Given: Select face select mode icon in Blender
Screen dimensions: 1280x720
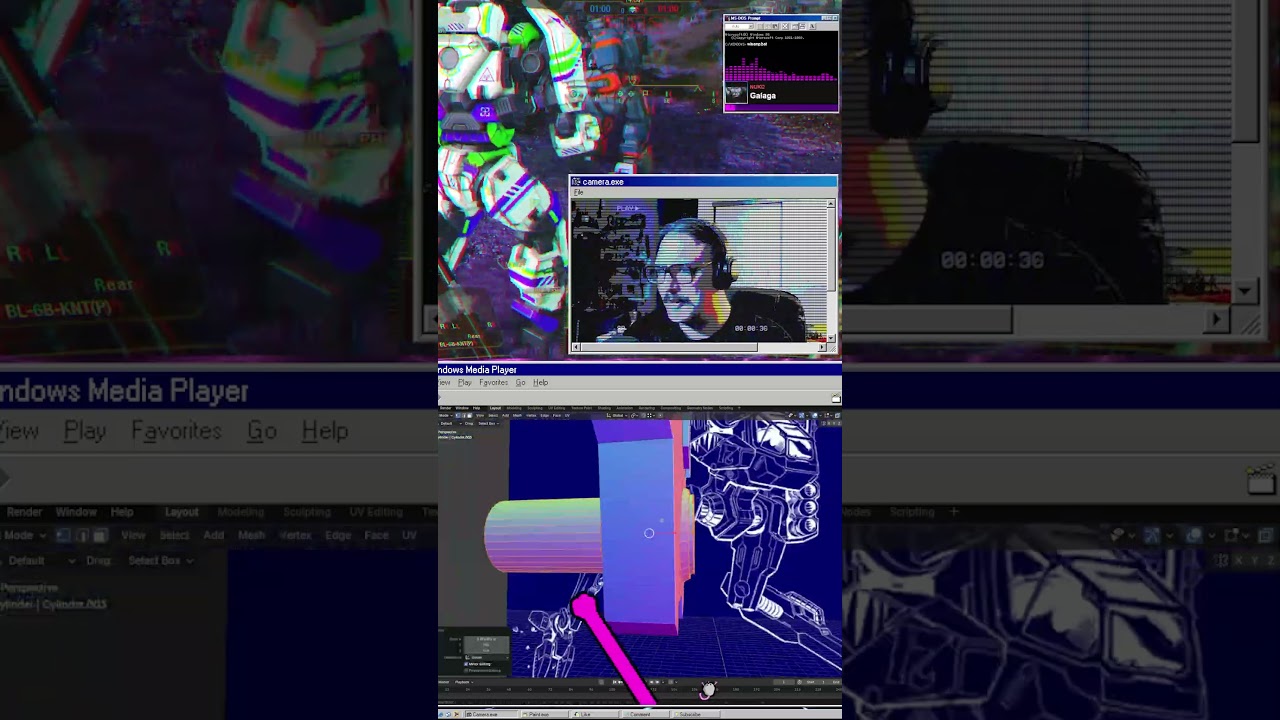Looking at the screenshot, I should click(x=470, y=415).
